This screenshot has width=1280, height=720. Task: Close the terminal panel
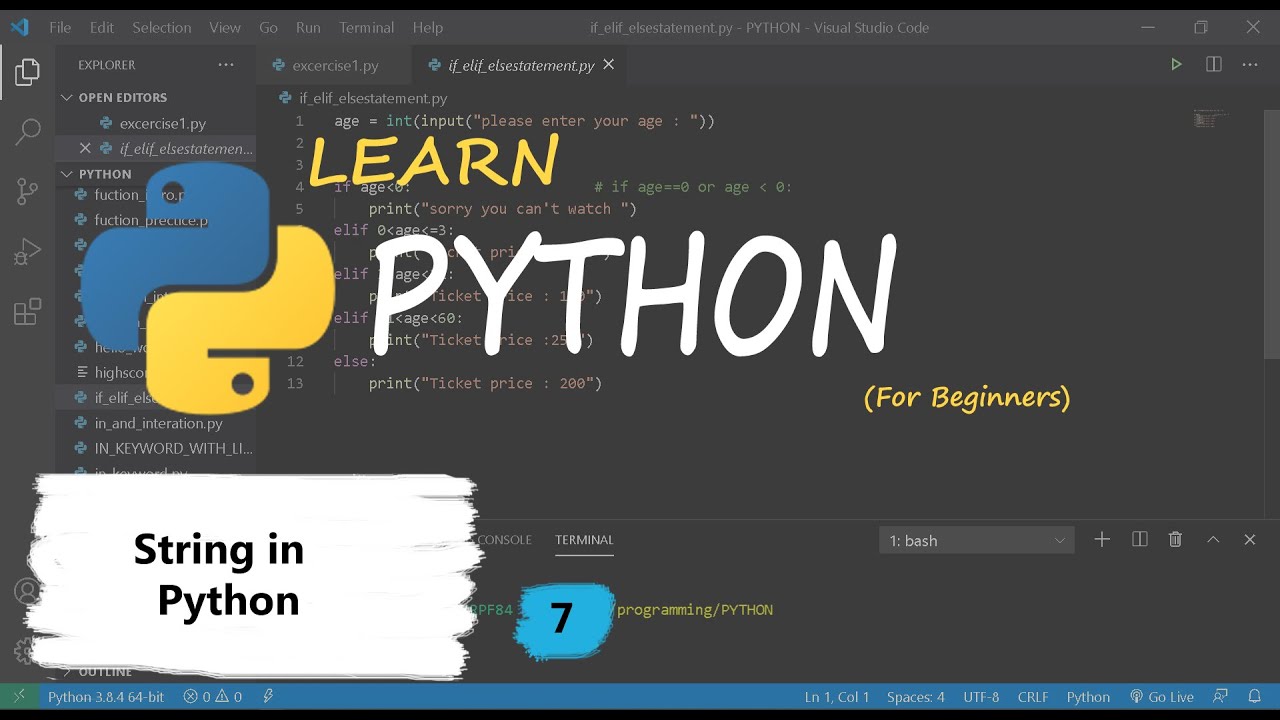1249,539
